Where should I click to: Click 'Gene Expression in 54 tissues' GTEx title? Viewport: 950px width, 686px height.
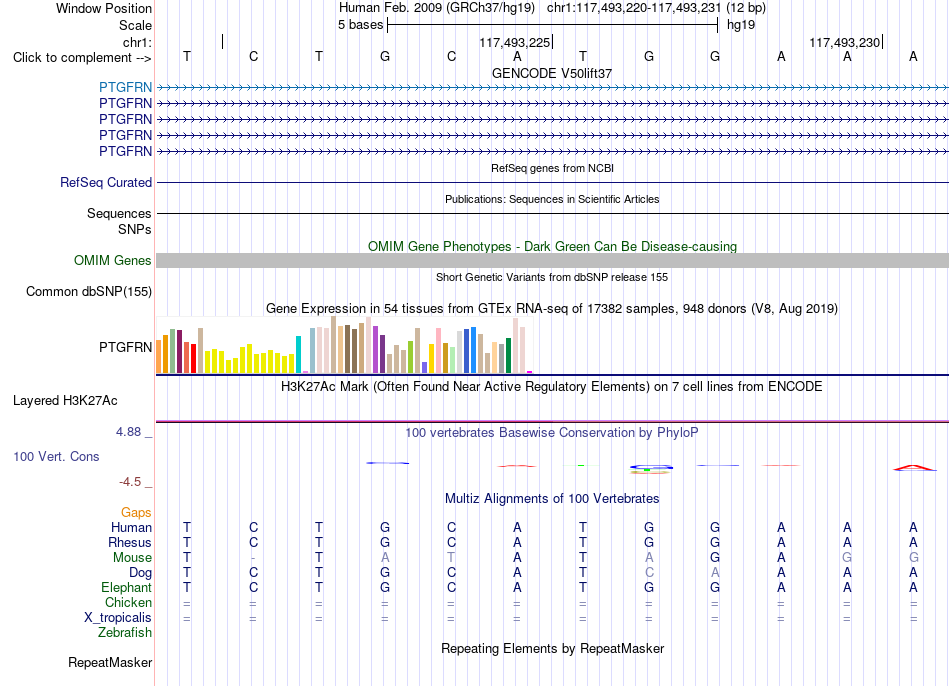(552, 308)
